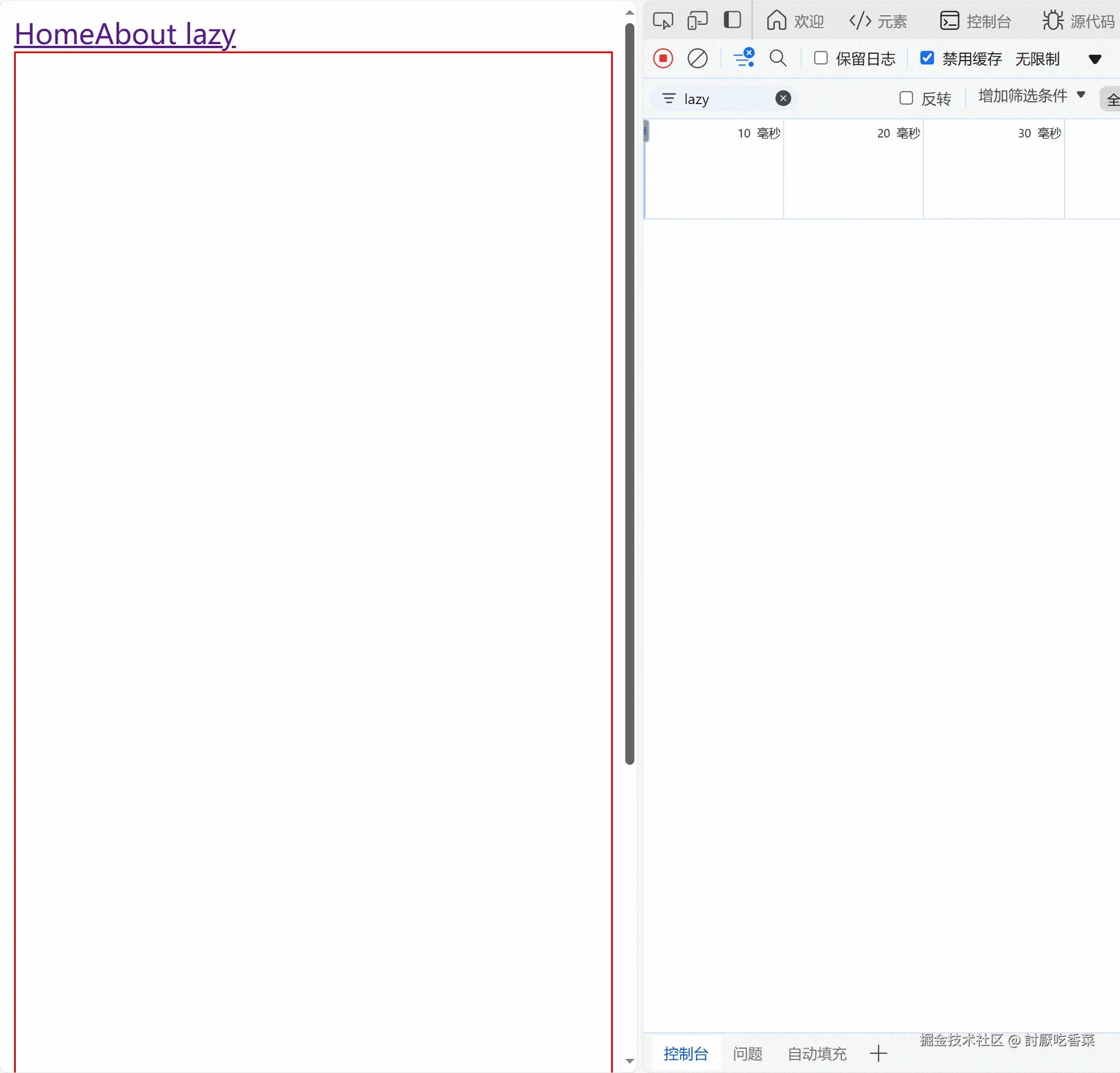This screenshot has width=1120, height=1073.
Task: Expand the 增加筛选条件 filter dropdown
Action: click(1028, 96)
